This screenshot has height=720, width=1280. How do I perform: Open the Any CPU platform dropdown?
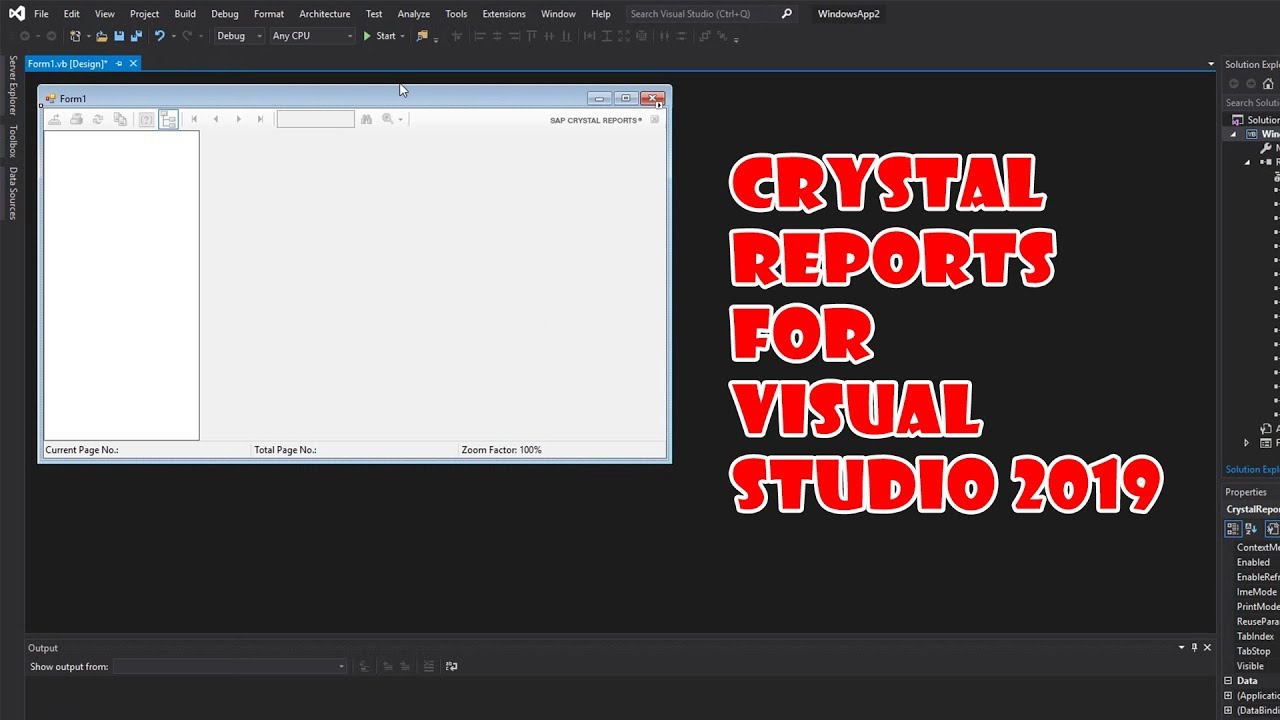point(312,36)
